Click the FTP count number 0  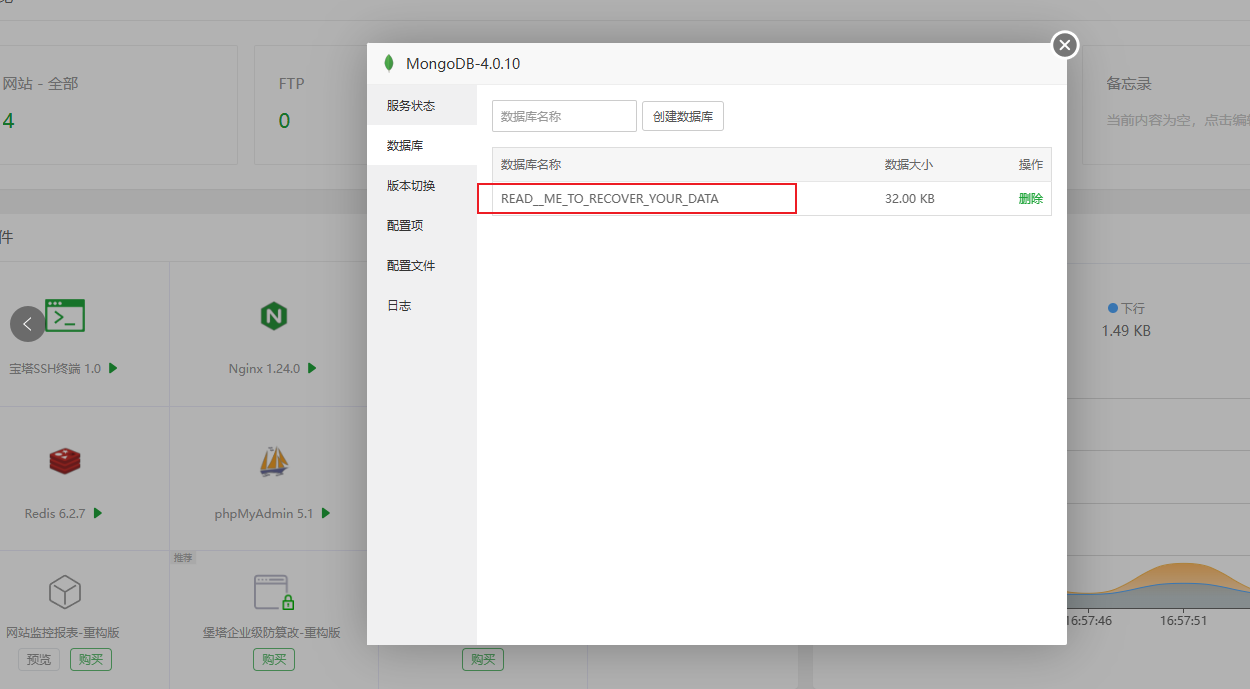point(284,121)
